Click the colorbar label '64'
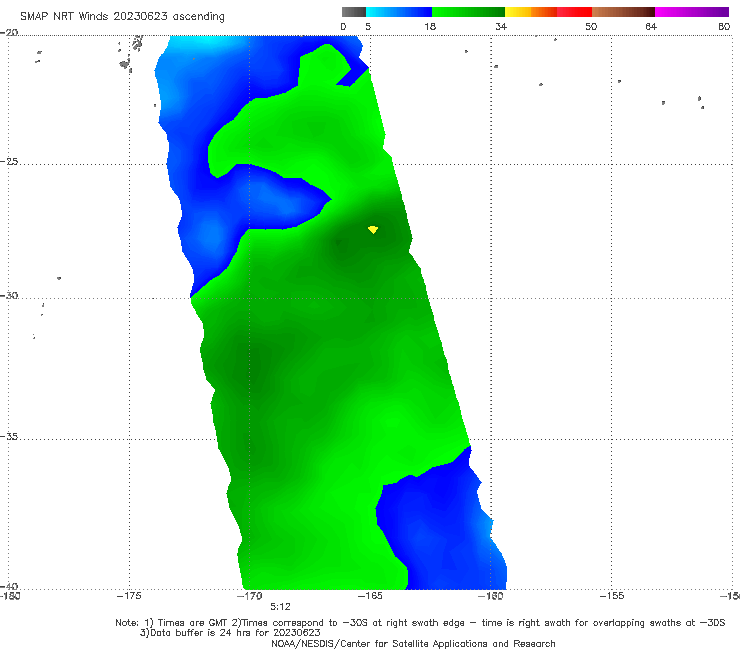This screenshot has width=740, height=650. (x=651, y=26)
